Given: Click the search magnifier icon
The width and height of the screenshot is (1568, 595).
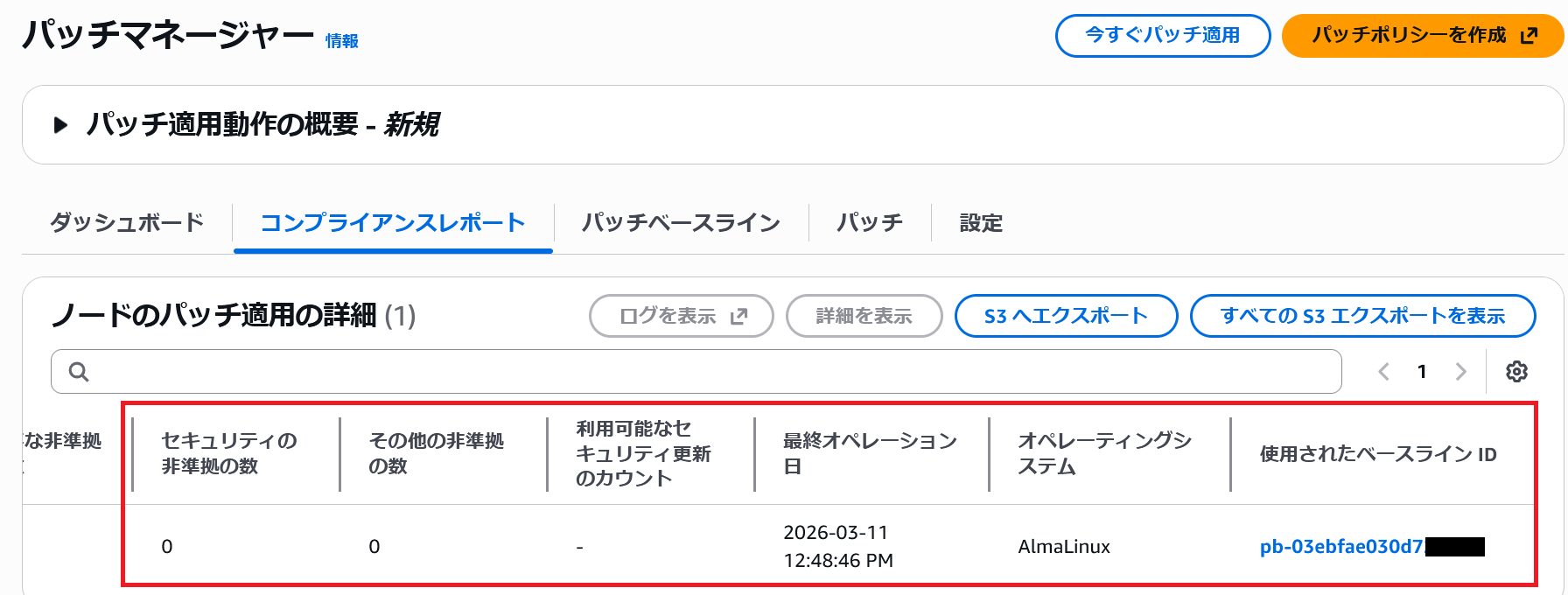Looking at the screenshot, I should [x=79, y=372].
